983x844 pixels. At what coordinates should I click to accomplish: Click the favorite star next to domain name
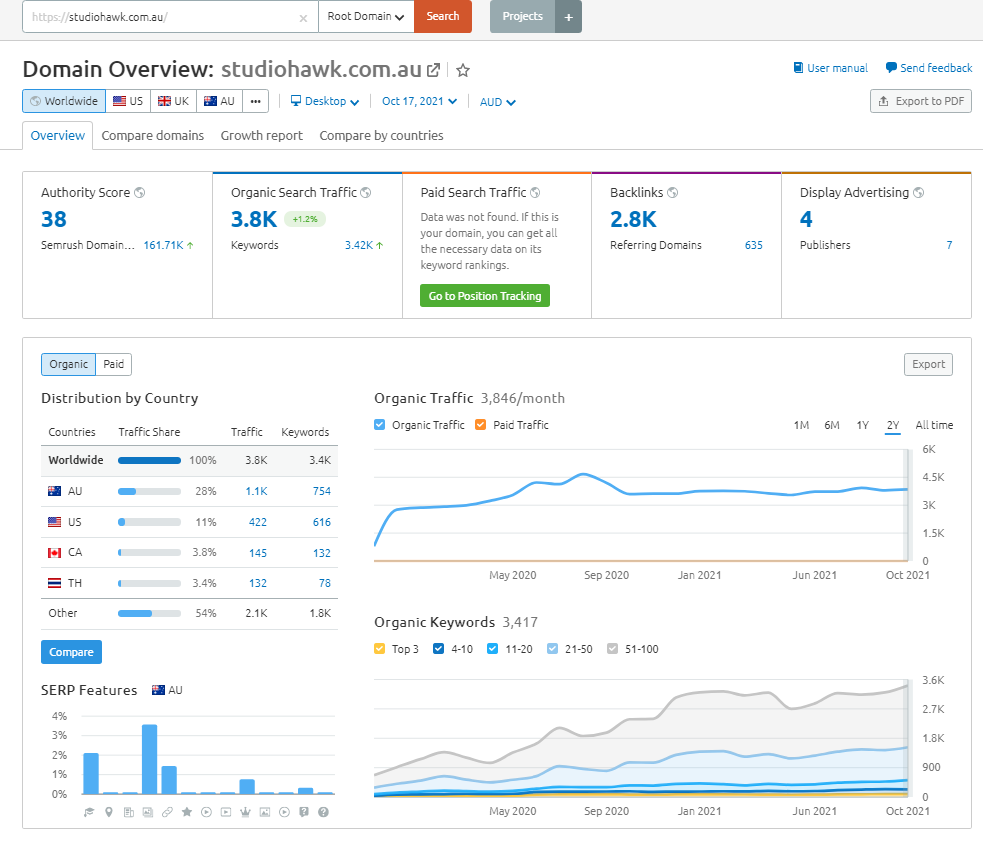coord(463,70)
